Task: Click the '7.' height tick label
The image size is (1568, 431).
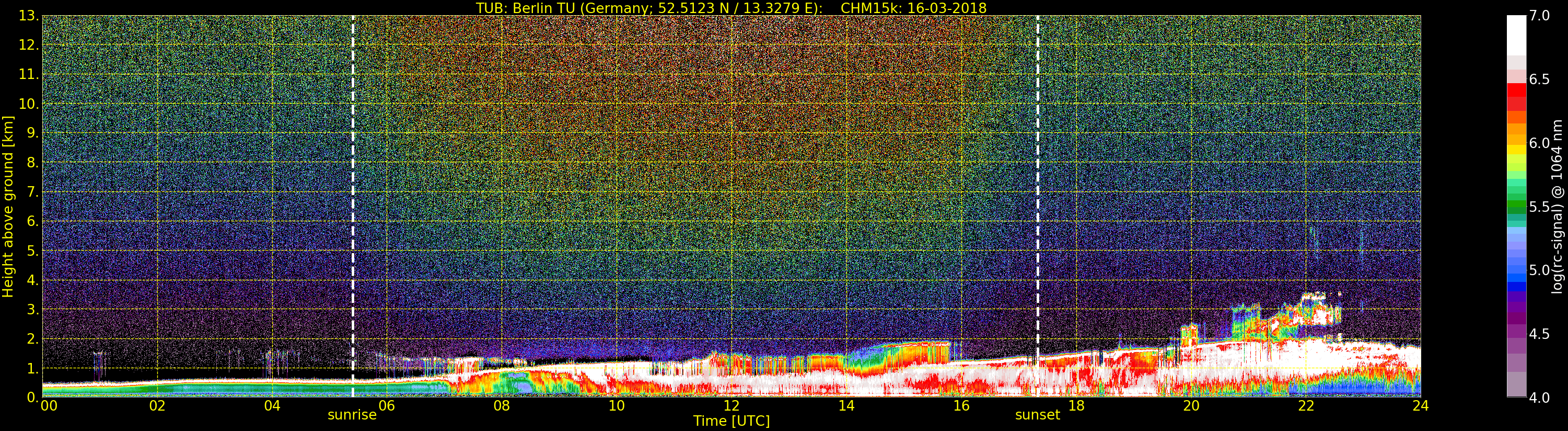Action: point(33,192)
